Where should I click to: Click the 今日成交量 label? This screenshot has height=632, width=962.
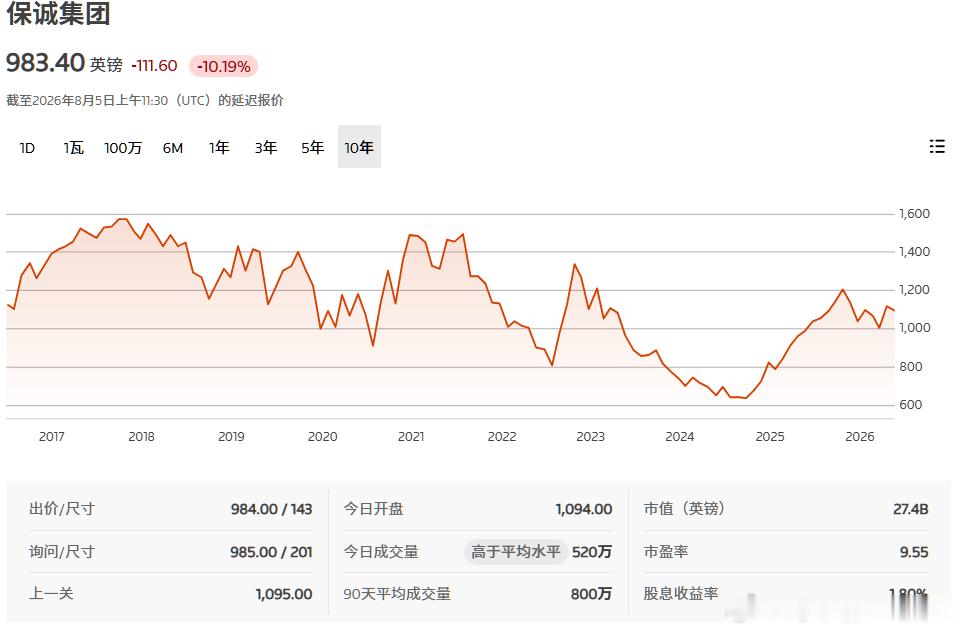380,552
